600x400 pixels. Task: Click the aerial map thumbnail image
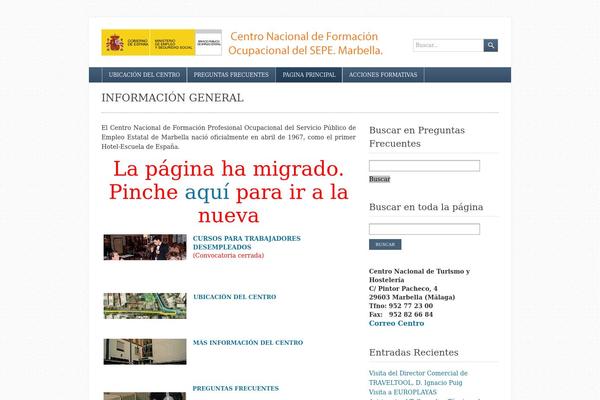145,306
